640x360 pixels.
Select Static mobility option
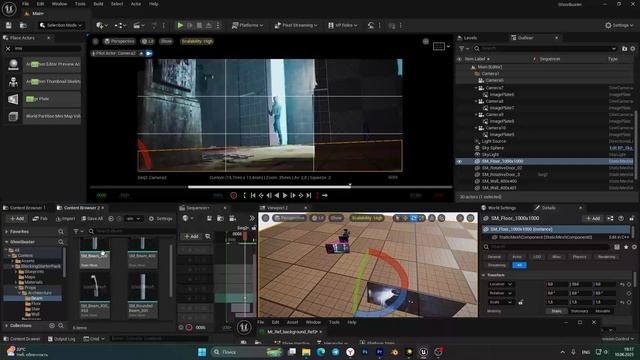556,311
